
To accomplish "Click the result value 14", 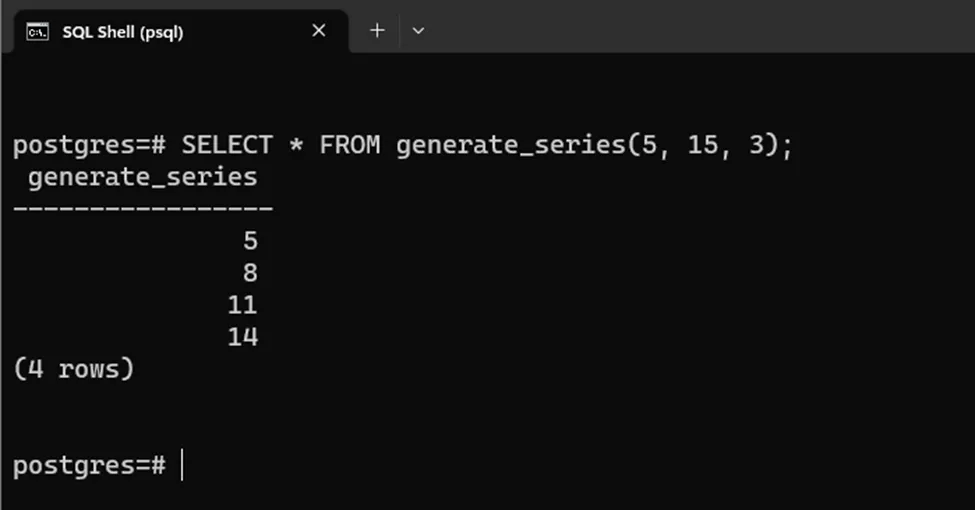I will click(x=242, y=337).
